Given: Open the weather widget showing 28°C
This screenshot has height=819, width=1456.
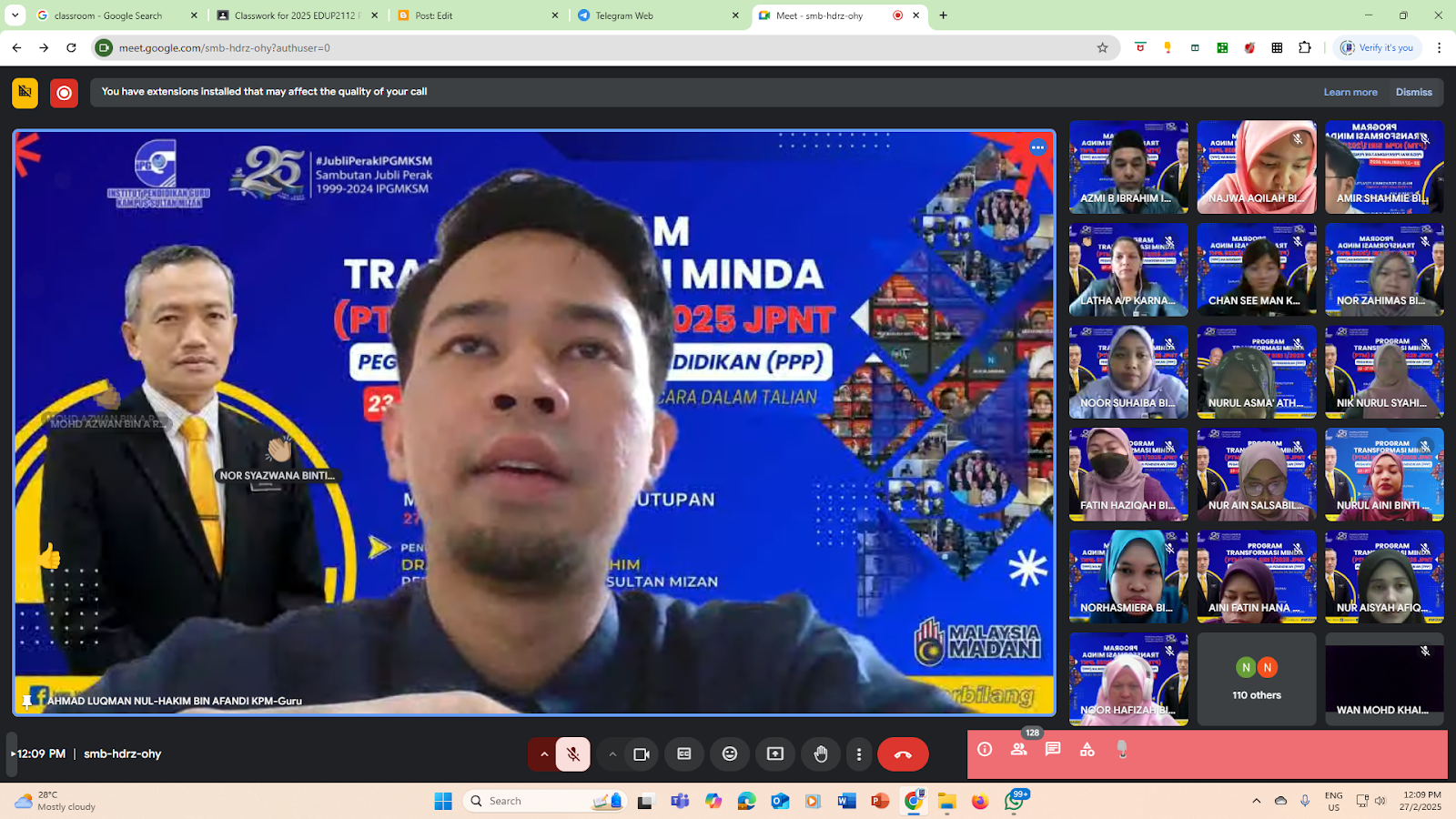Looking at the screenshot, I should [56, 801].
